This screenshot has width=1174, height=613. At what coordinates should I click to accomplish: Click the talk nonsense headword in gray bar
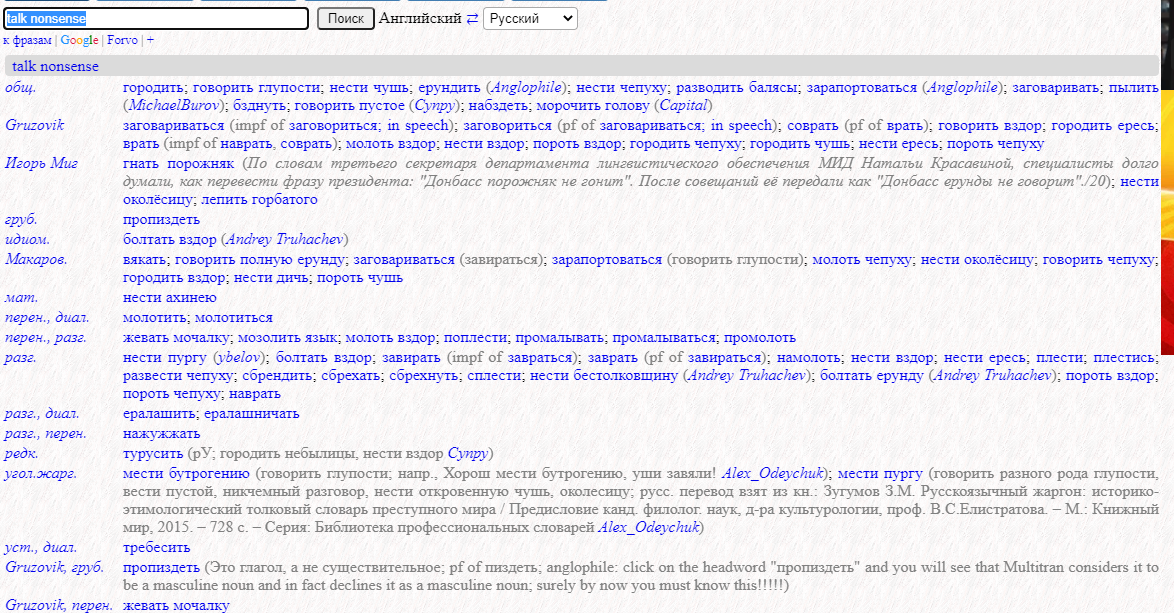click(x=55, y=66)
